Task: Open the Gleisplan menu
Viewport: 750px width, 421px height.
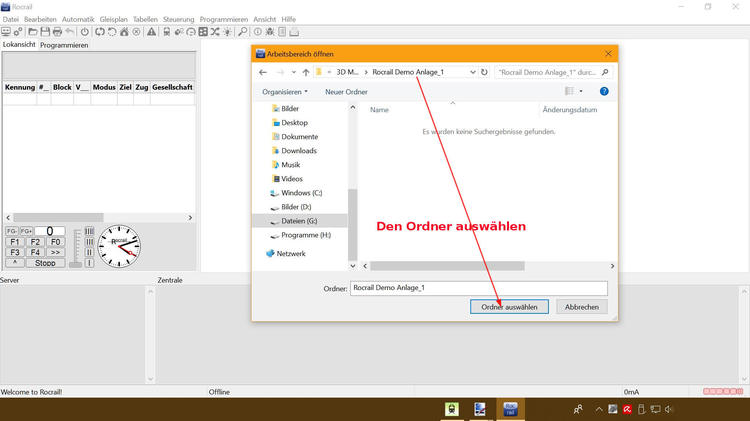Action: 113,19
